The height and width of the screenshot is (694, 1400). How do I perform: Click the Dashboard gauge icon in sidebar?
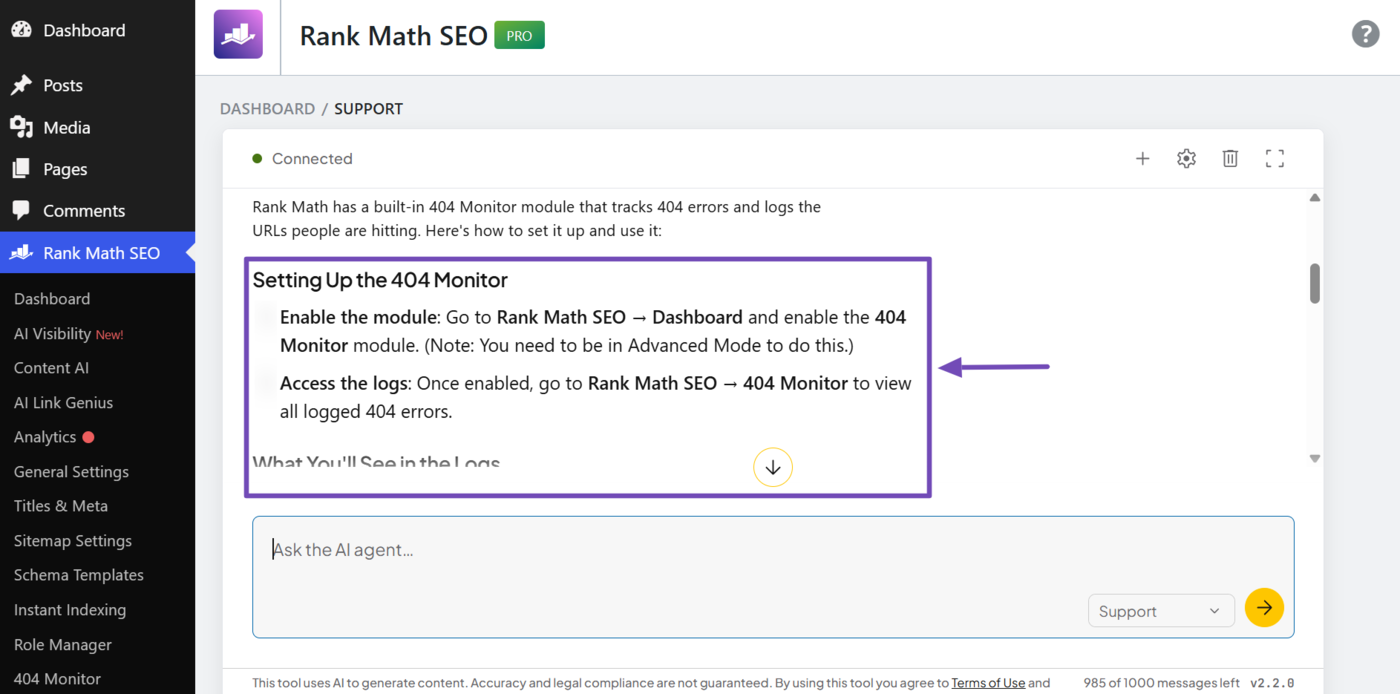pyautogui.click(x=21, y=30)
